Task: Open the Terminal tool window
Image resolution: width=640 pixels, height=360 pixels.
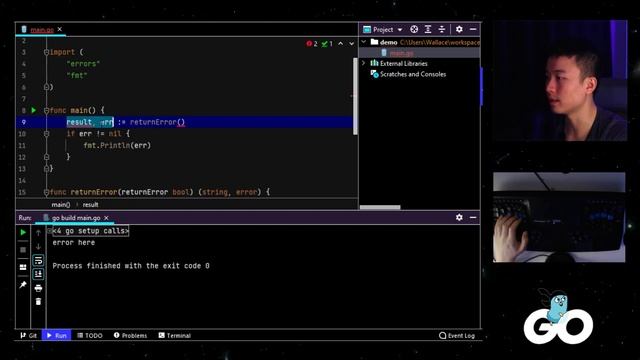Action: [x=174, y=336]
